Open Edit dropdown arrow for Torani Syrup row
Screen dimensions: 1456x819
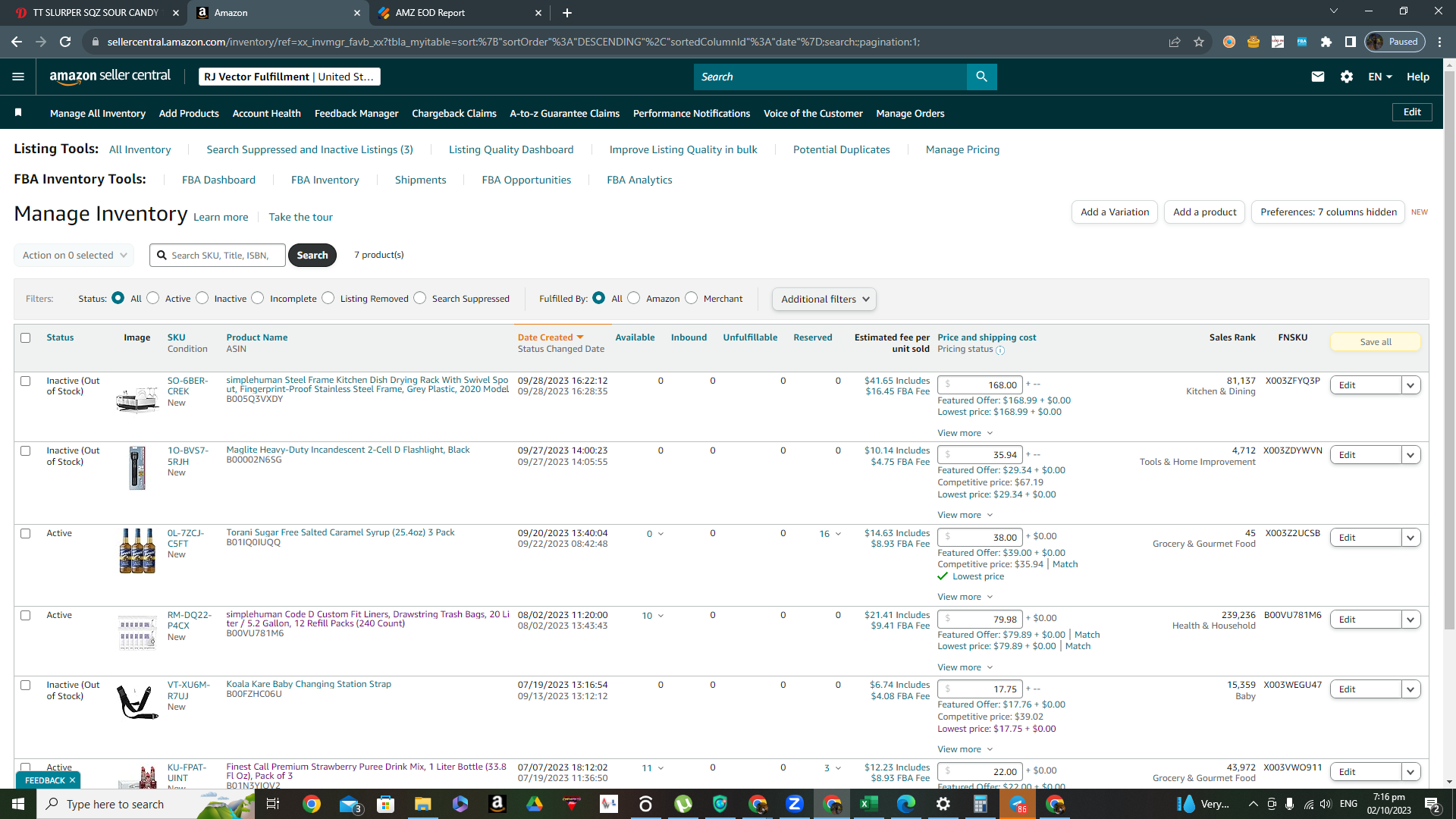click(x=1410, y=538)
